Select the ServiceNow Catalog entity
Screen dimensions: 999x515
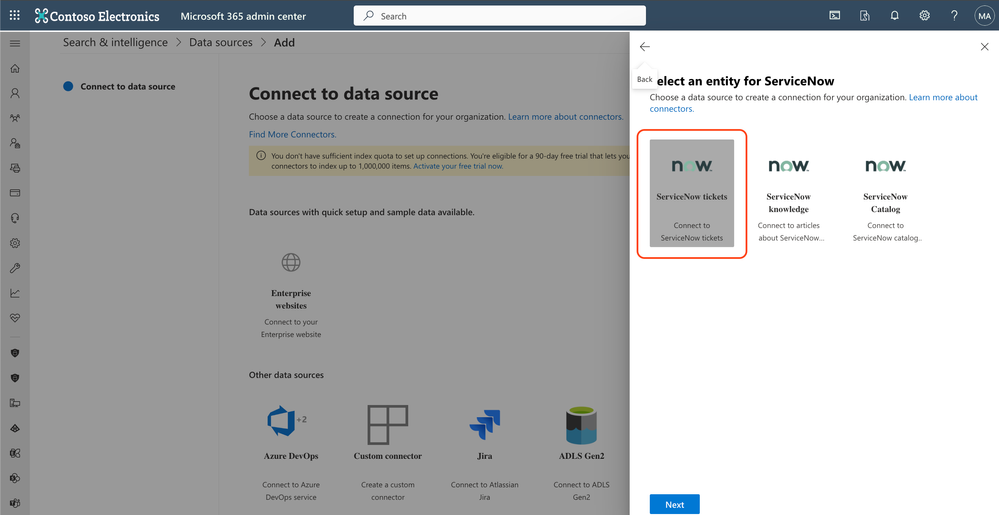click(886, 194)
